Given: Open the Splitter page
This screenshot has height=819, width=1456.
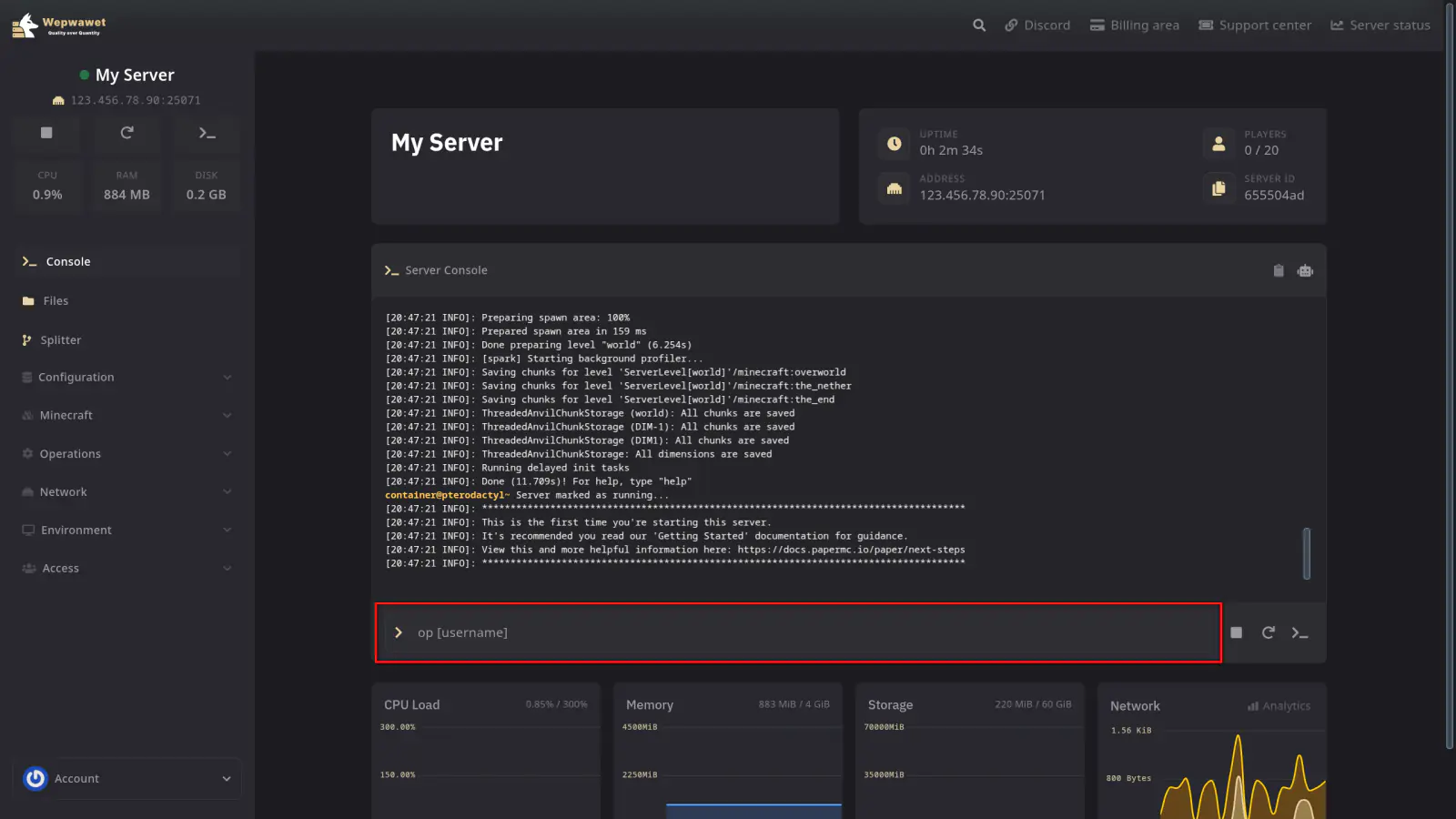Looking at the screenshot, I should [x=60, y=340].
